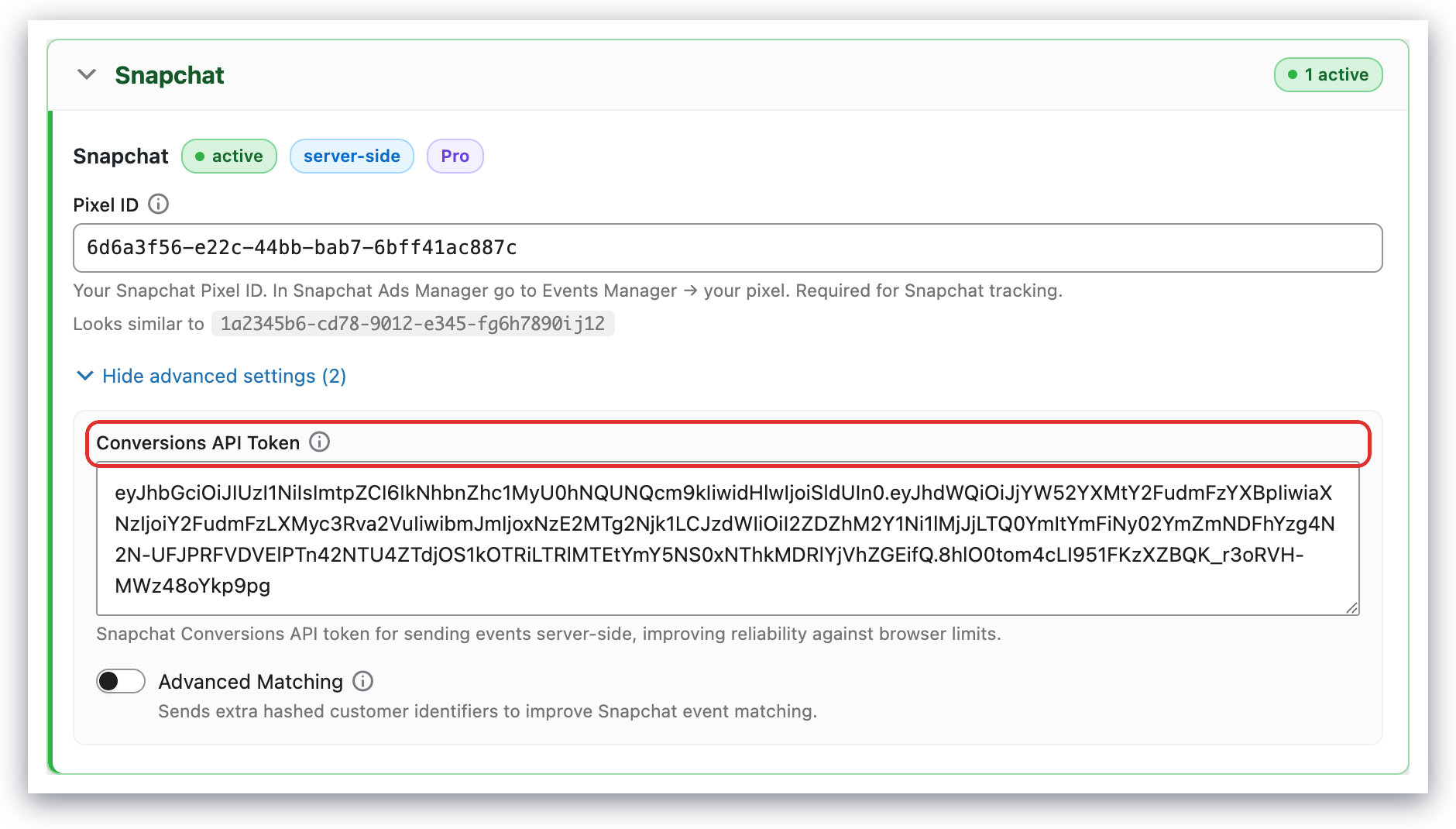This screenshot has height=829, width=1456.
Task: Collapse the Snapchat section chevron
Action: coord(87,74)
